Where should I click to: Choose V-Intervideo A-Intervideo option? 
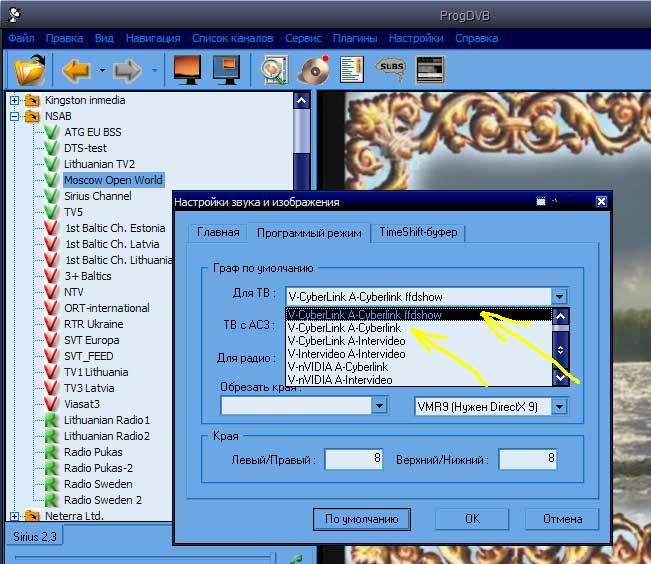coord(419,354)
